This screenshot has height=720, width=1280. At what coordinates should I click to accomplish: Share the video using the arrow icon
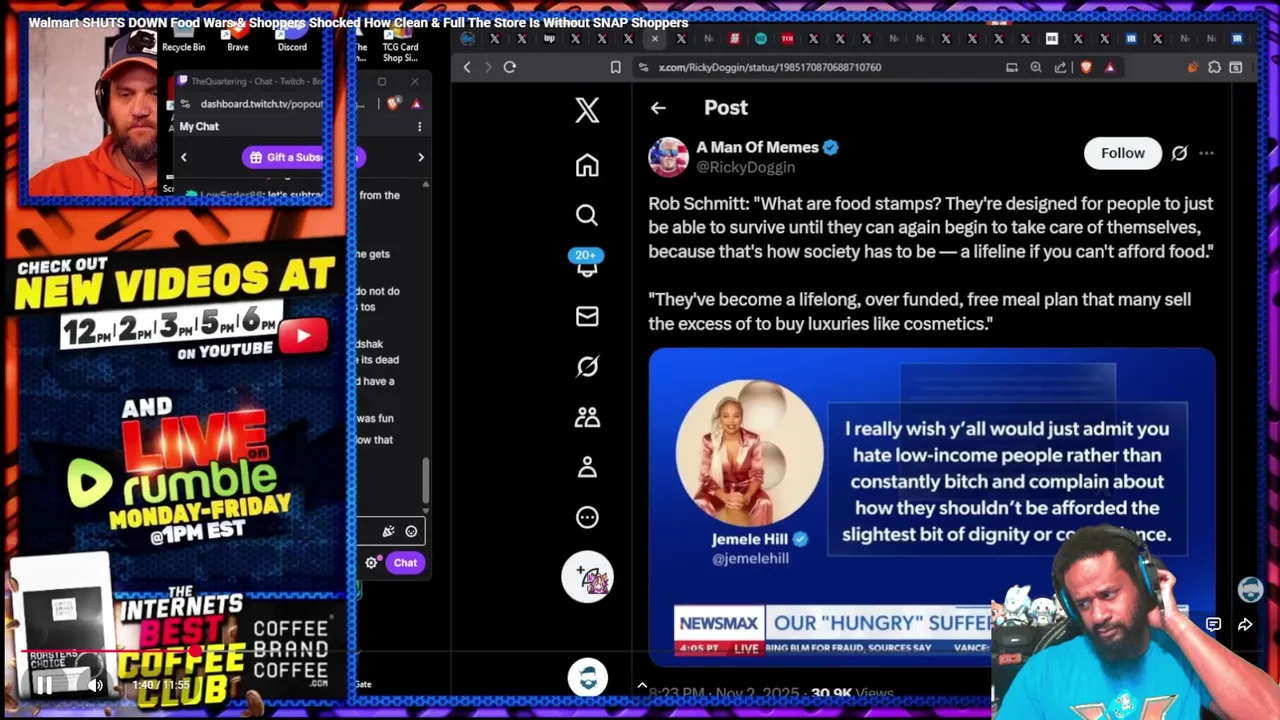pyautogui.click(x=1245, y=625)
